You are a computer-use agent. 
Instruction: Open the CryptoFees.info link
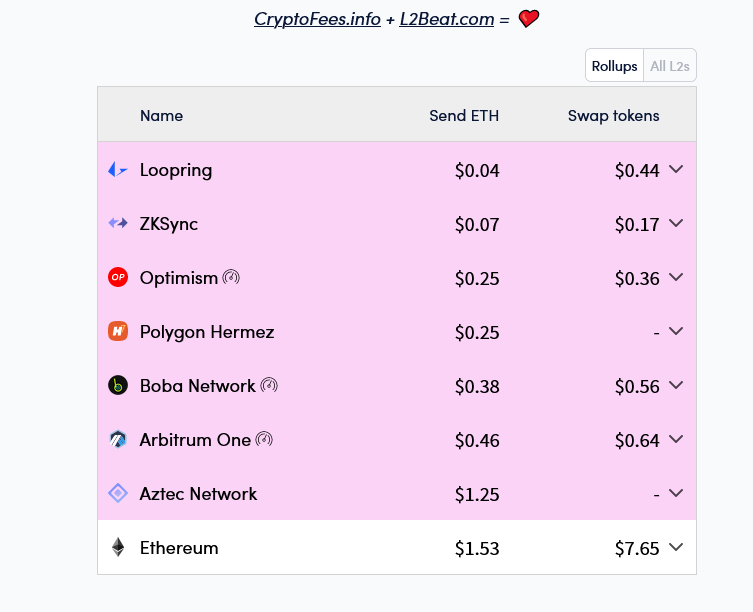(317, 19)
